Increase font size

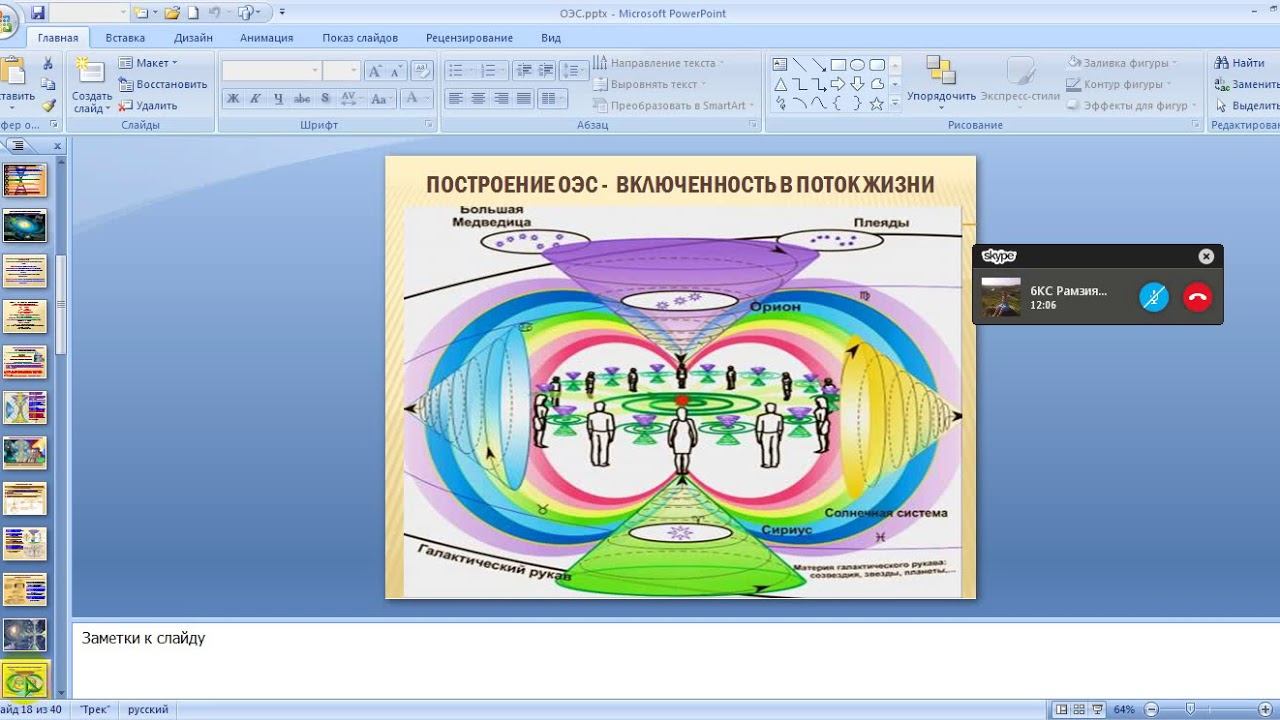pos(375,71)
